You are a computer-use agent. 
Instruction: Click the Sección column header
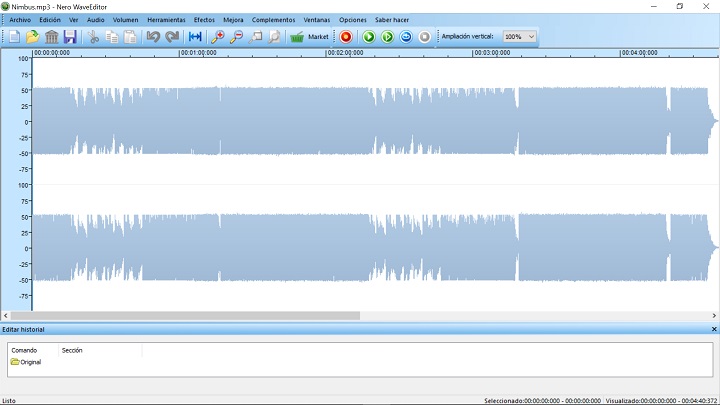pos(72,350)
